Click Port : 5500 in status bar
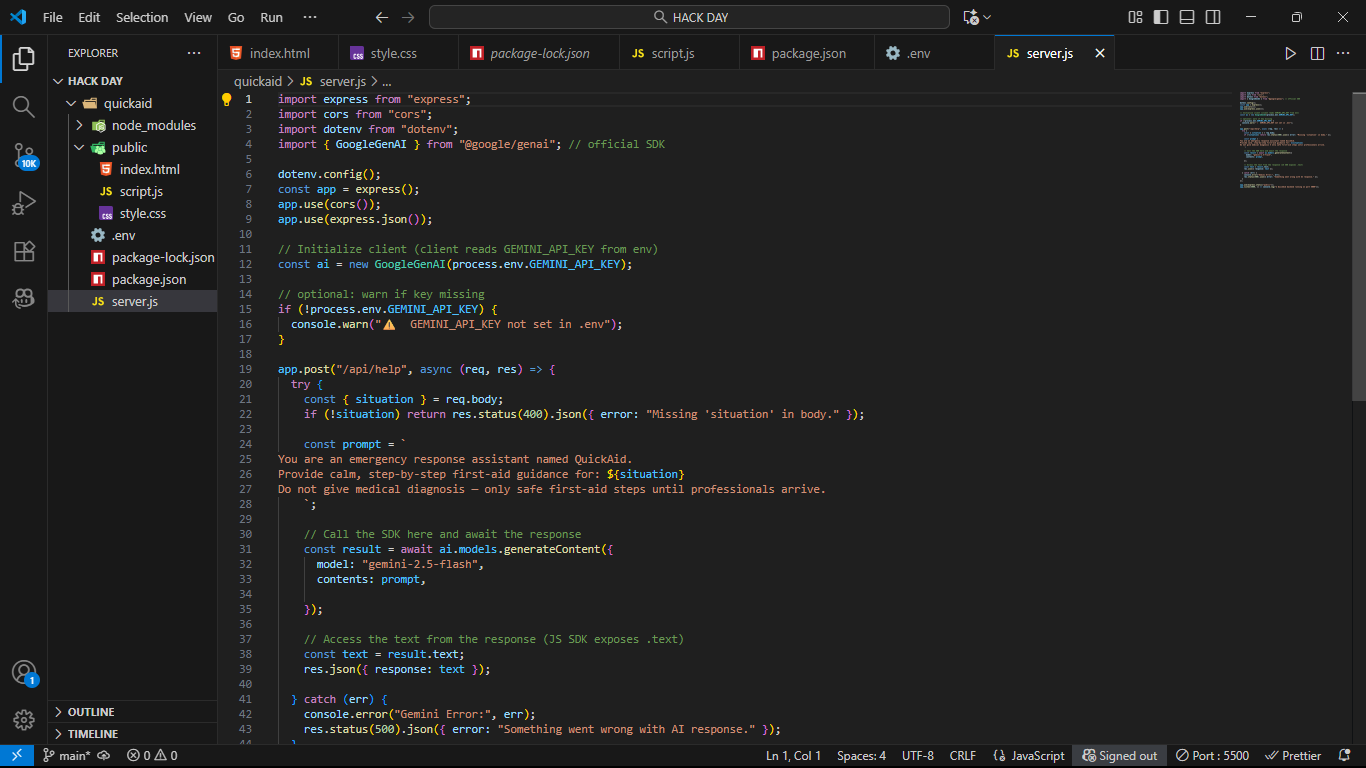 click(x=1212, y=756)
